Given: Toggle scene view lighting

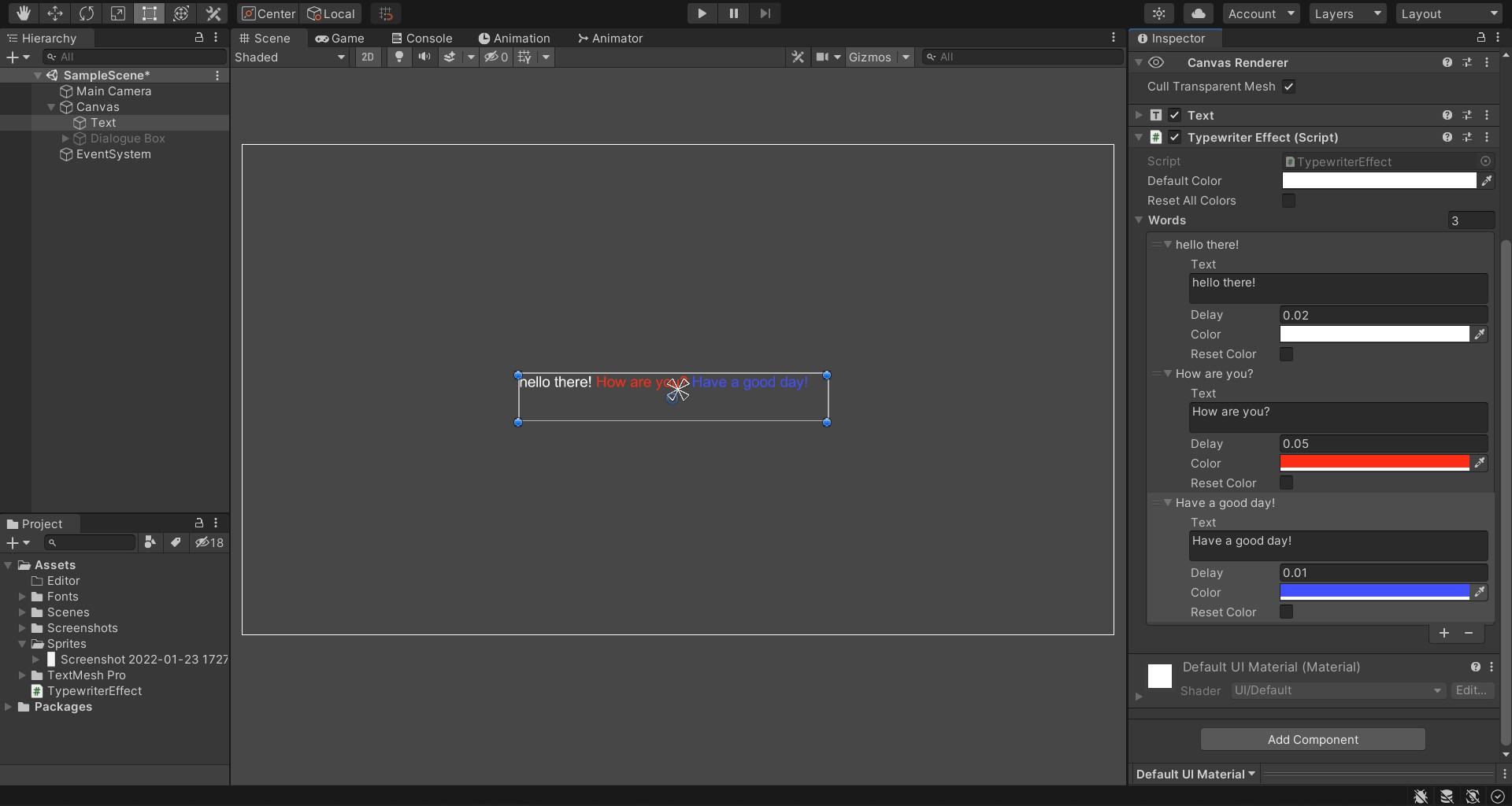Looking at the screenshot, I should tap(399, 57).
